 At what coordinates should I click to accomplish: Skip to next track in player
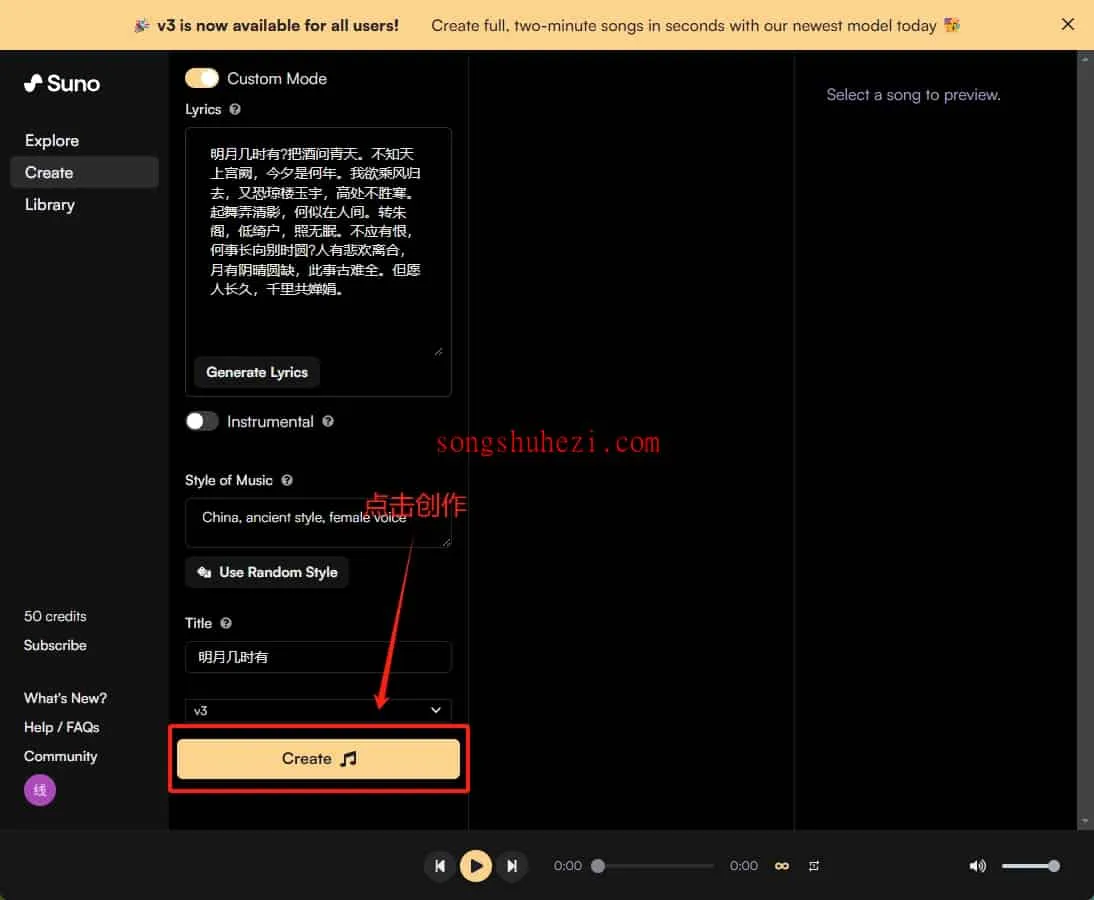point(512,866)
